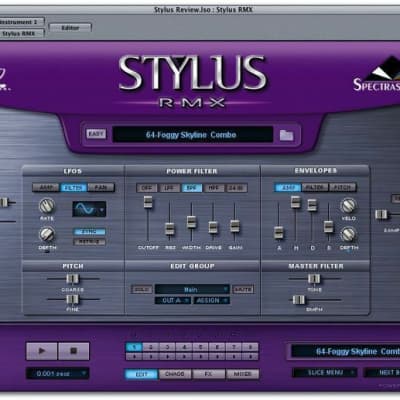Click the Gain fader handle
The height and width of the screenshot is (400, 400).
[235, 226]
